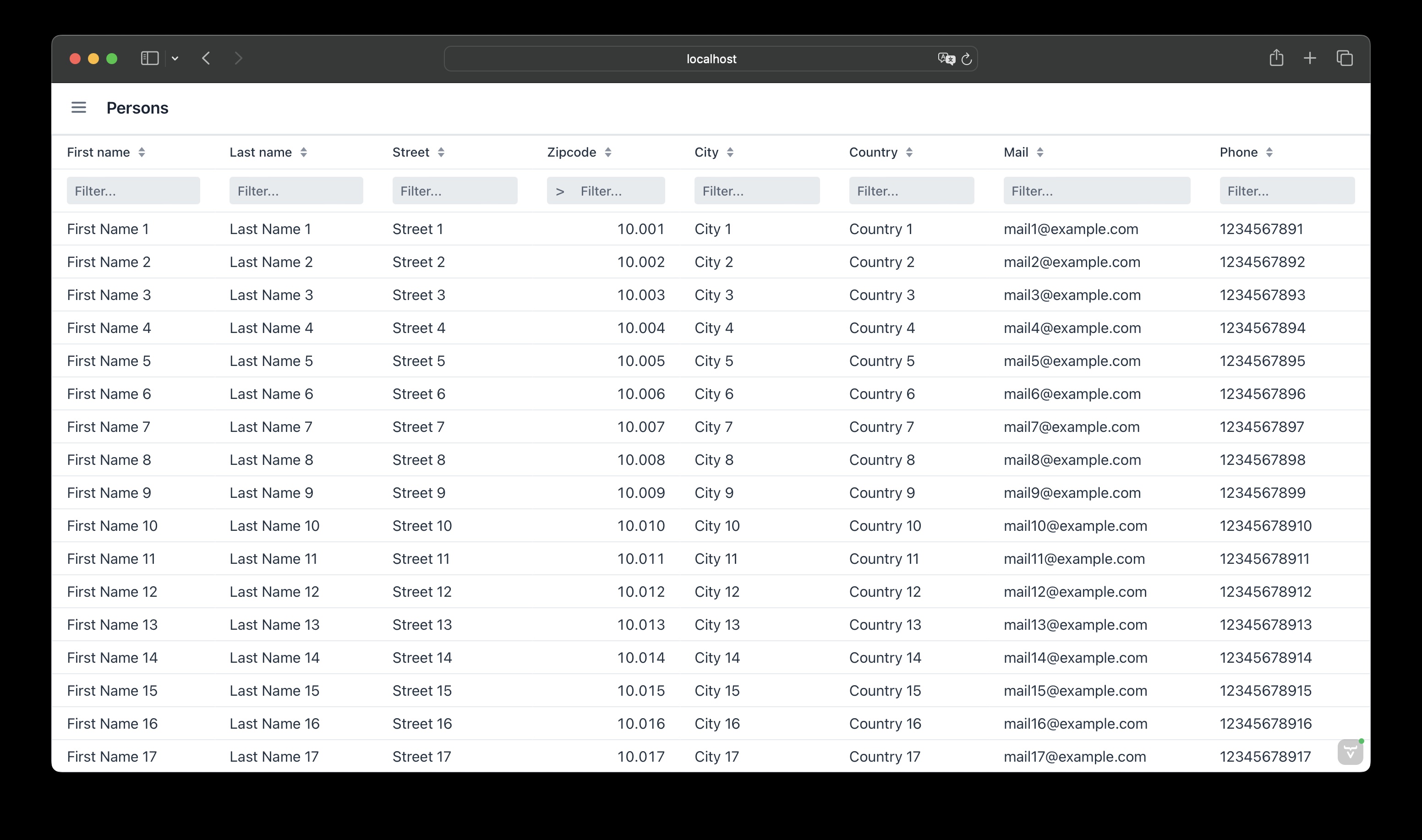Focus the Phone filter field
1422x840 pixels.
[1287, 191]
